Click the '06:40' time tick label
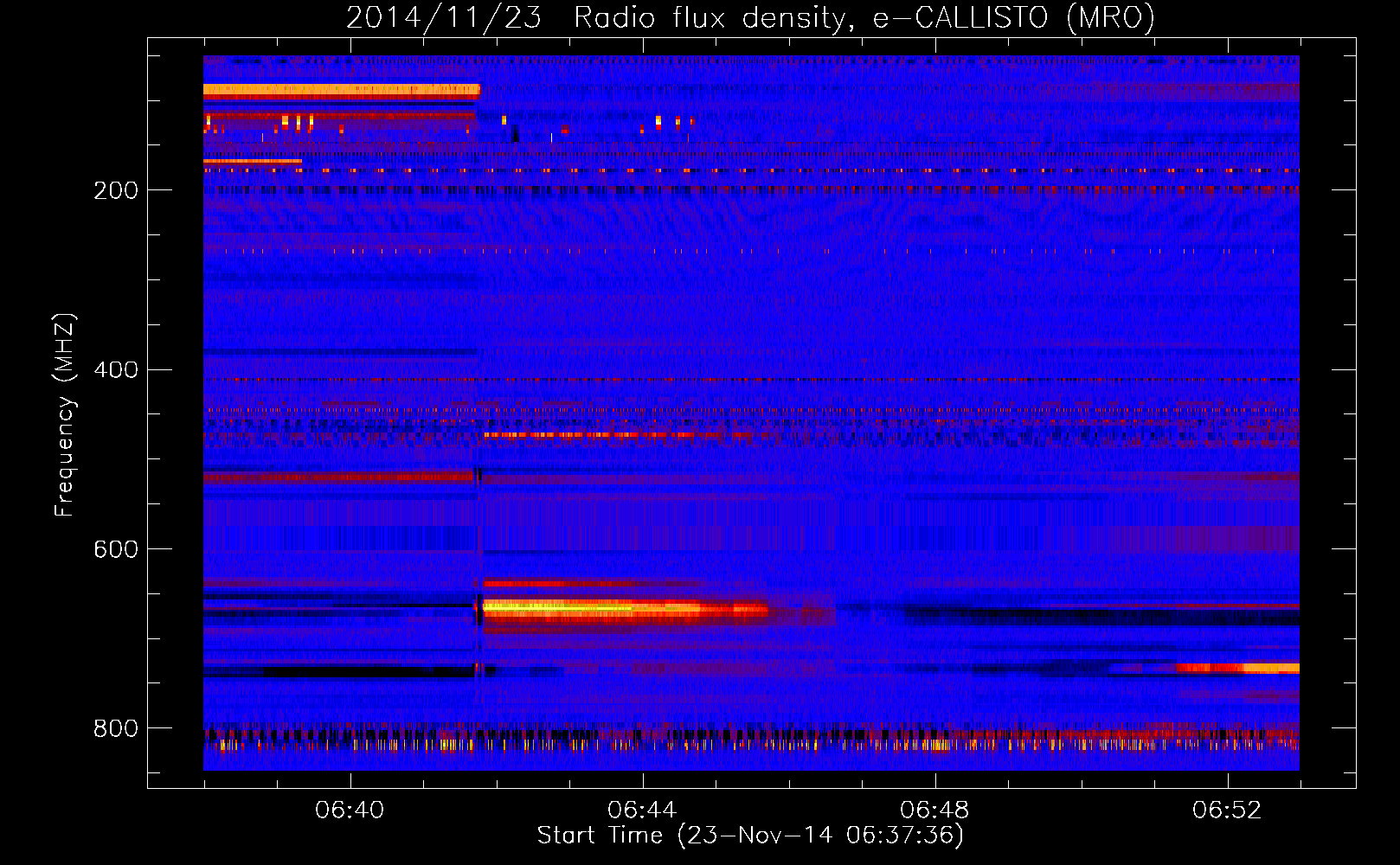The image size is (1400, 865). [350, 811]
